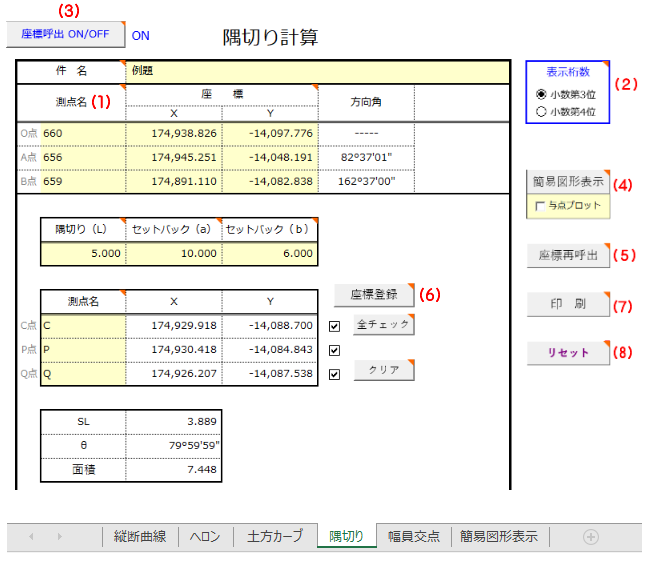Click the P点 name input cell
665x561 pixels.
[83, 350]
